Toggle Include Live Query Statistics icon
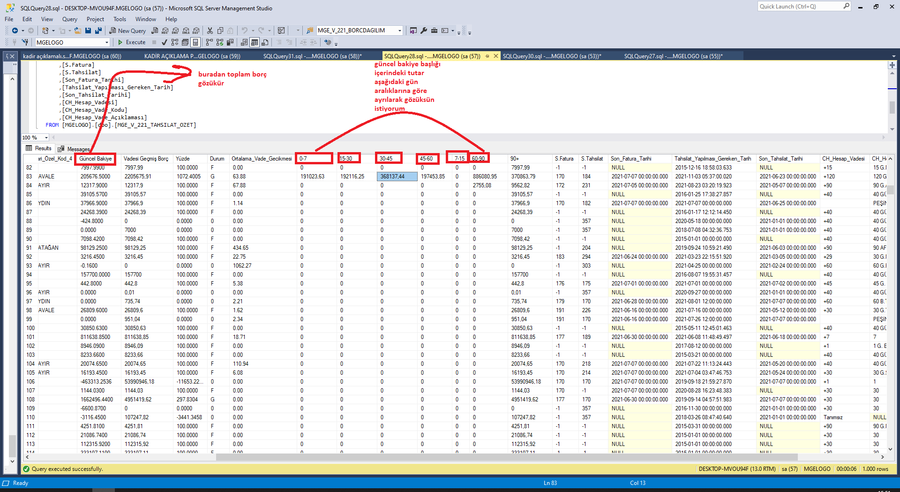This screenshot has height=492, width=900. point(220,42)
